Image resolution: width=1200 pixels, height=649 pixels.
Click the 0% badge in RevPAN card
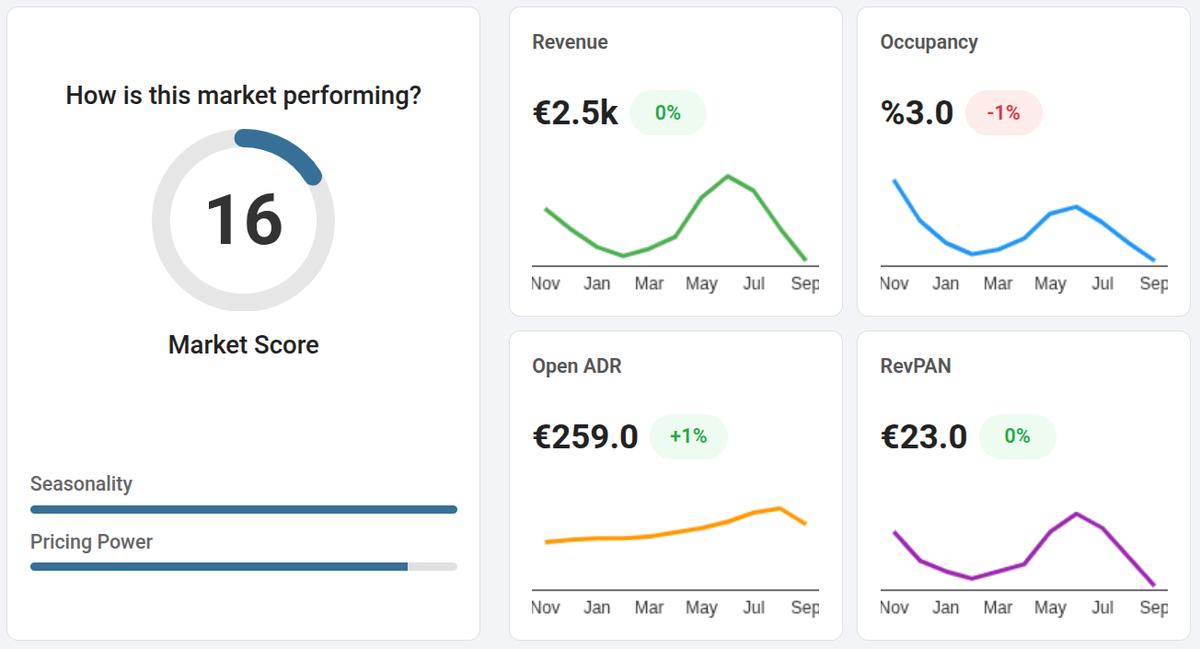tap(1017, 437)
